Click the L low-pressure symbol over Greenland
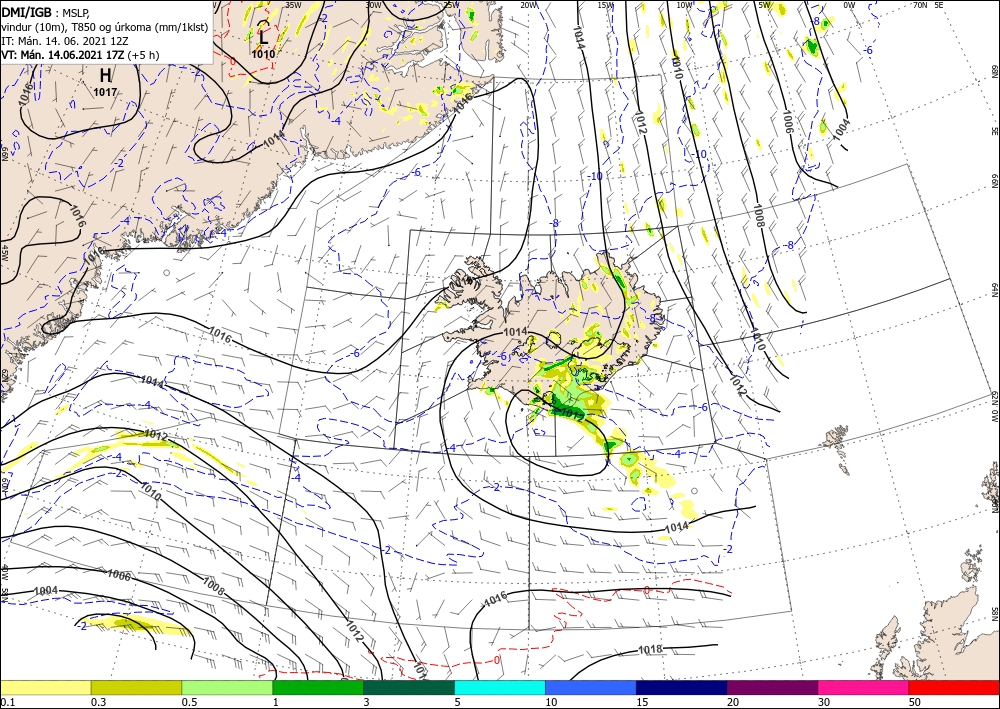 (263, 37)
